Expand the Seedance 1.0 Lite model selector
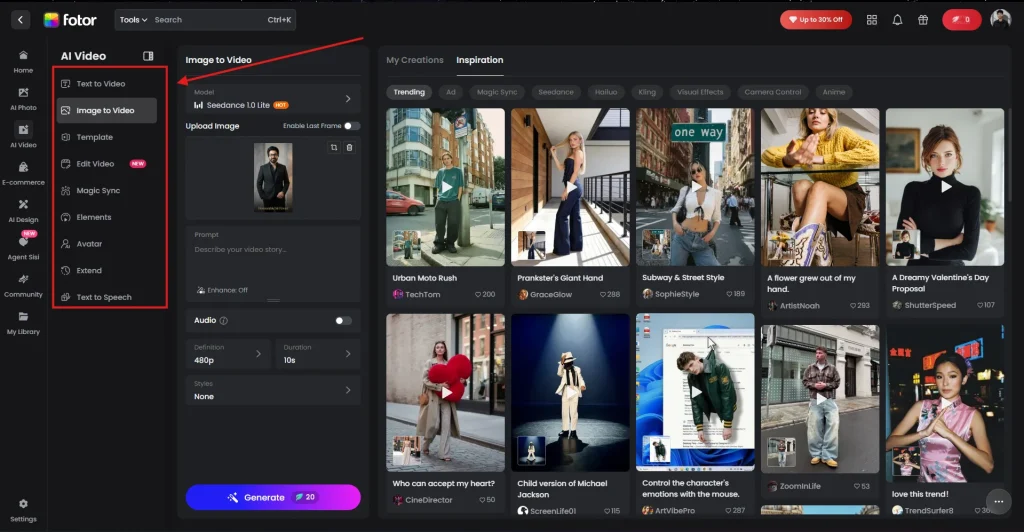Image resolution: width=1024 pixels, height=532 pixels. tap(273, 99)
